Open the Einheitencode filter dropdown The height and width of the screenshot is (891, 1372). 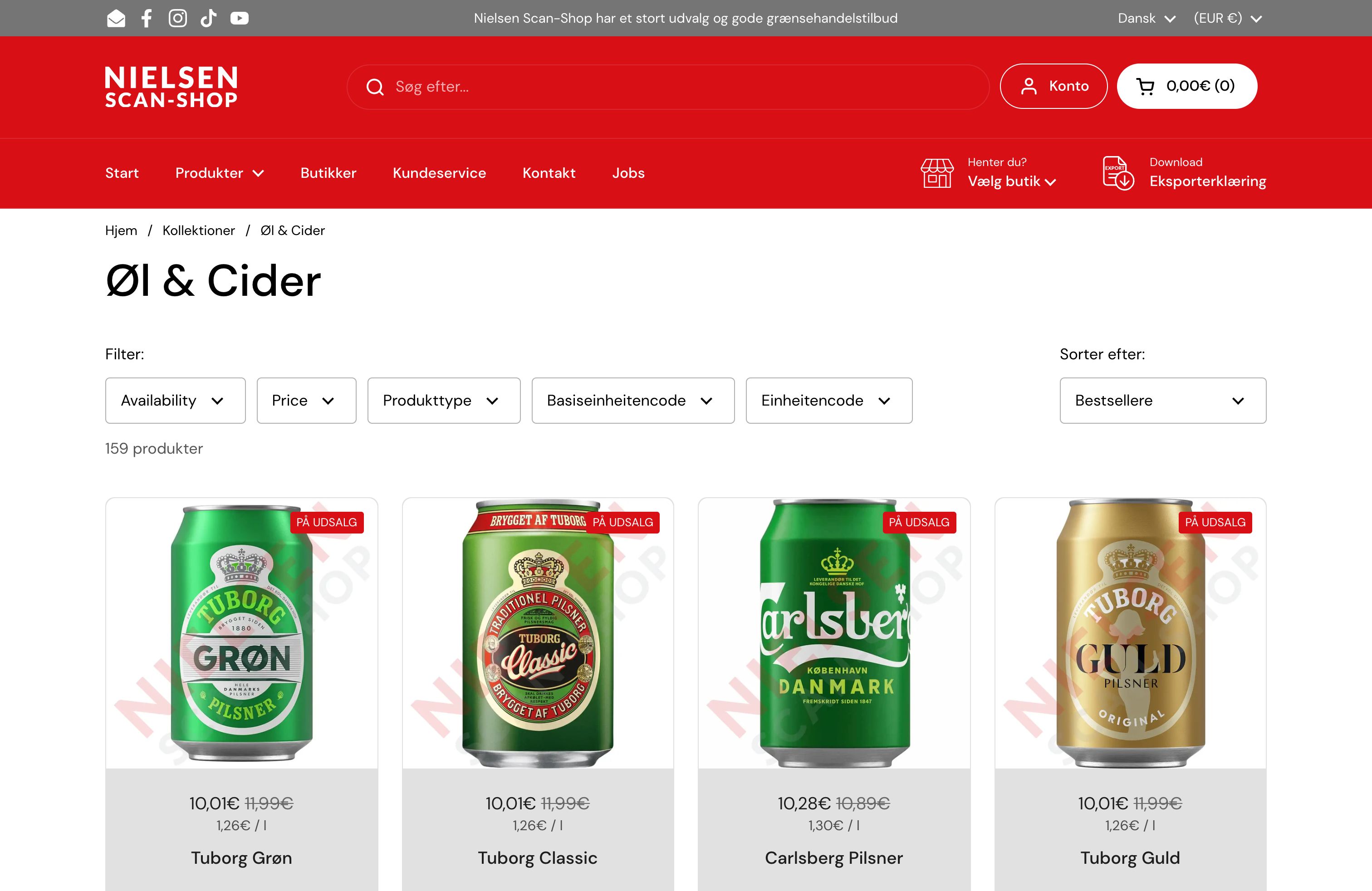pos(828,401)
